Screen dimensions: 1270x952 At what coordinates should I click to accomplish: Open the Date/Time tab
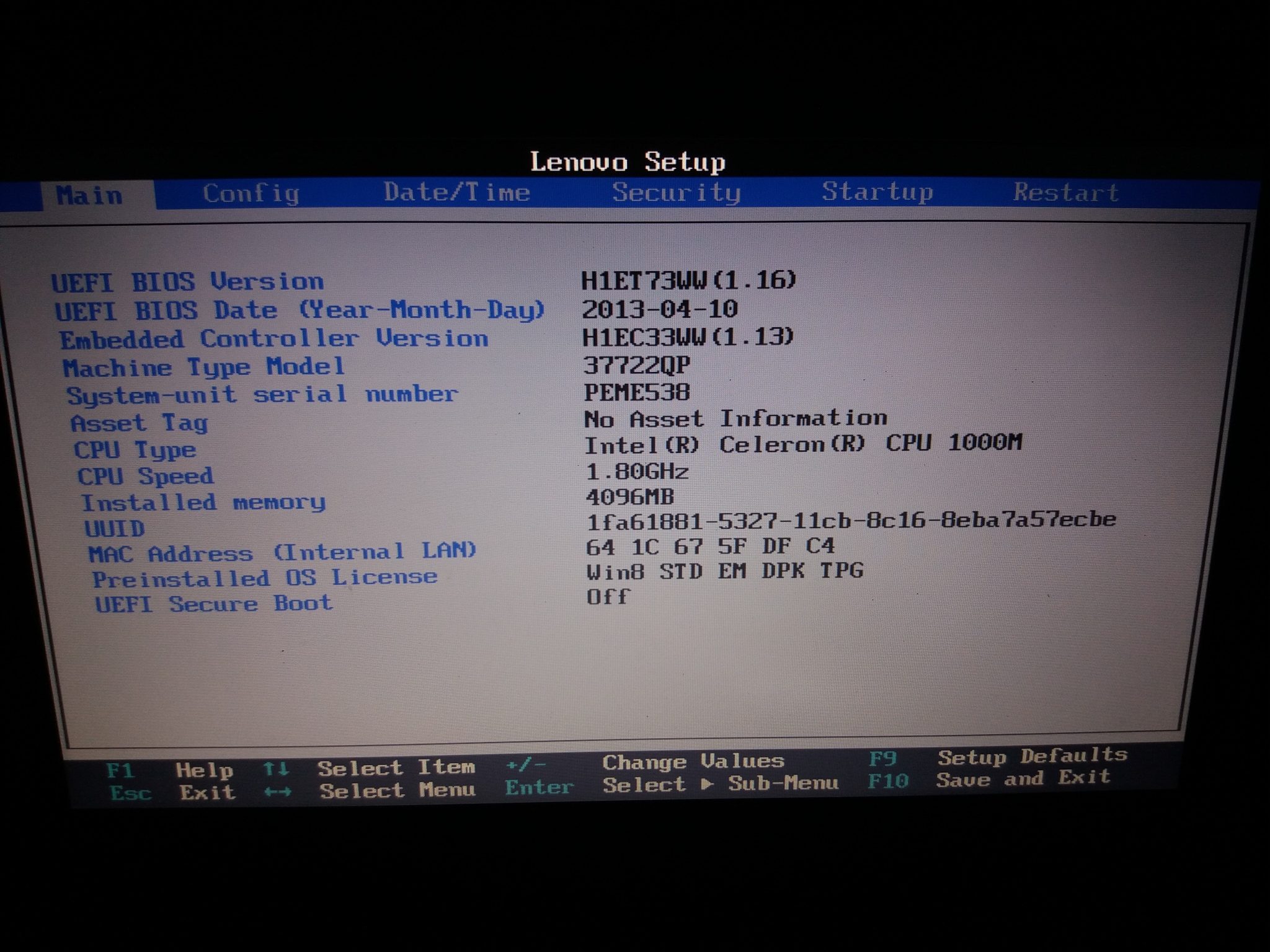click(x=457, y=192)
